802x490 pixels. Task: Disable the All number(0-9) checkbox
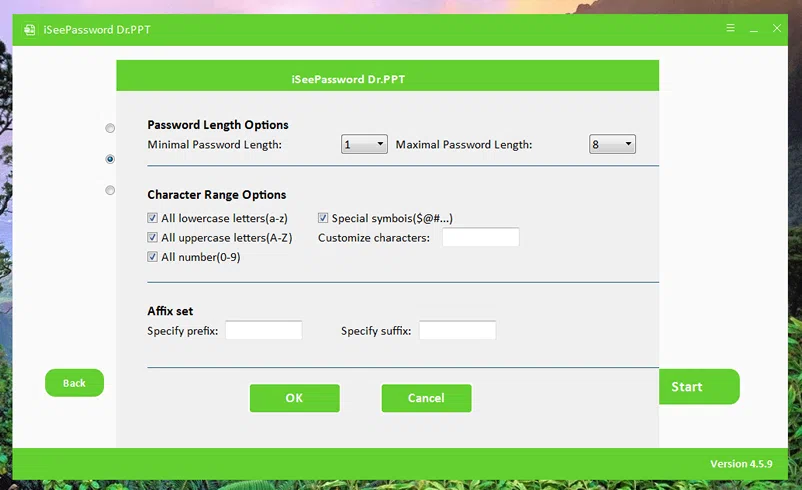[x=153, y=257]
